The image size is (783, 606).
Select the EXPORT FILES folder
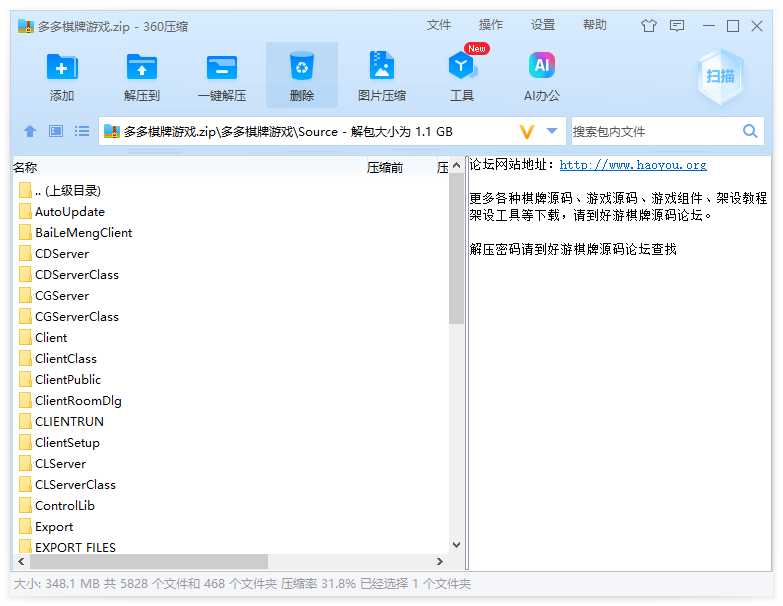(x=67, y=546)
